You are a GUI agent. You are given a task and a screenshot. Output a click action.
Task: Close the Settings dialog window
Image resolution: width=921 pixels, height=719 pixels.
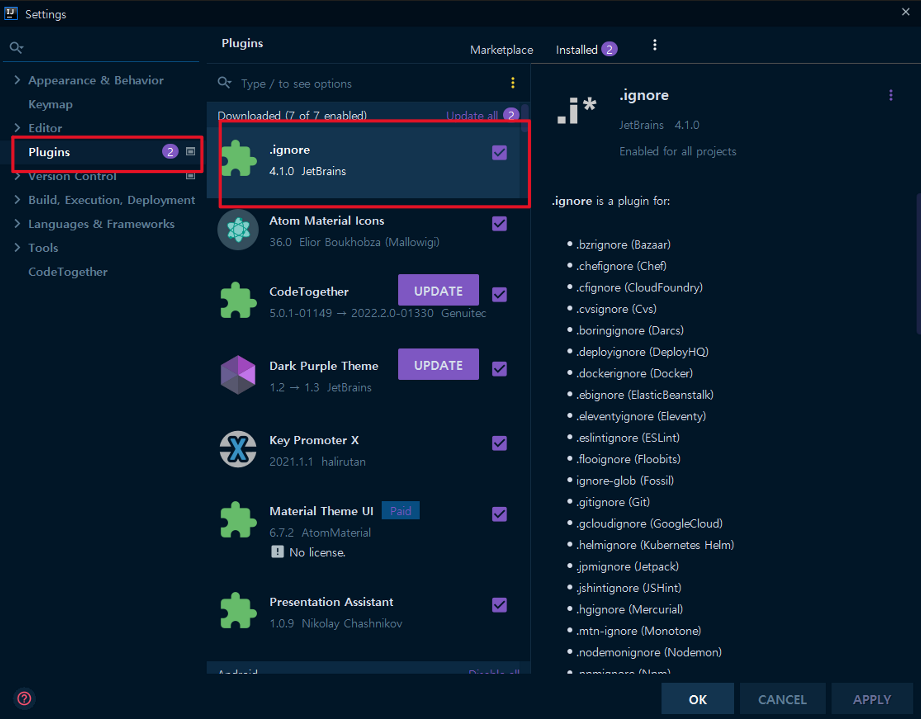tap(906, 12)
